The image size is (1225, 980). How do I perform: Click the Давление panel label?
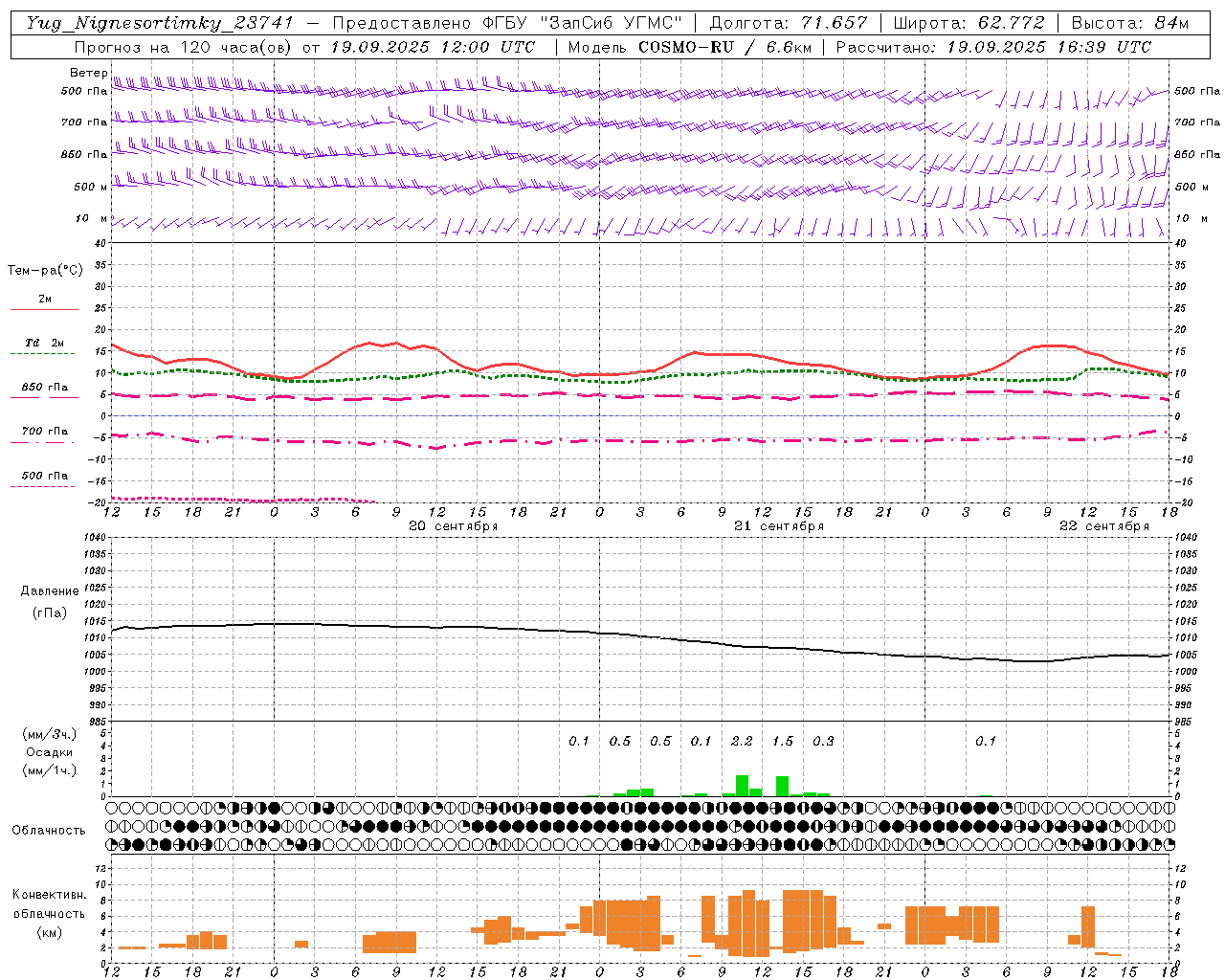(50, 591)
